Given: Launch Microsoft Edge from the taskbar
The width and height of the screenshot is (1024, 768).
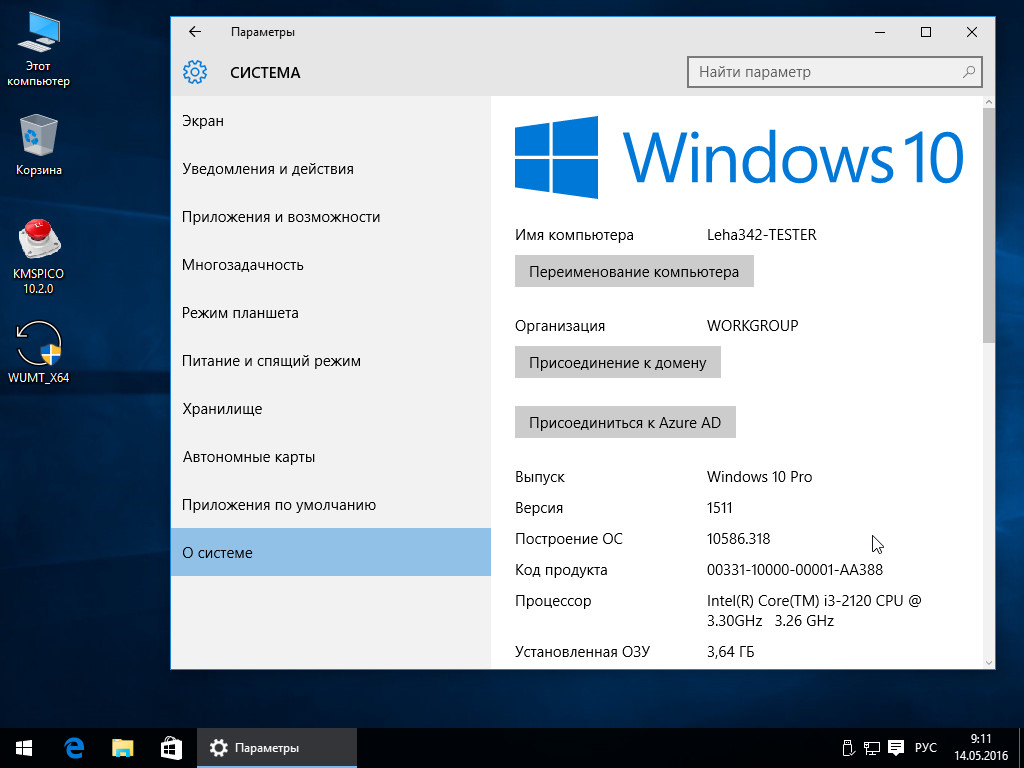Looking at the screenshot, I should (x=73, y=747).
